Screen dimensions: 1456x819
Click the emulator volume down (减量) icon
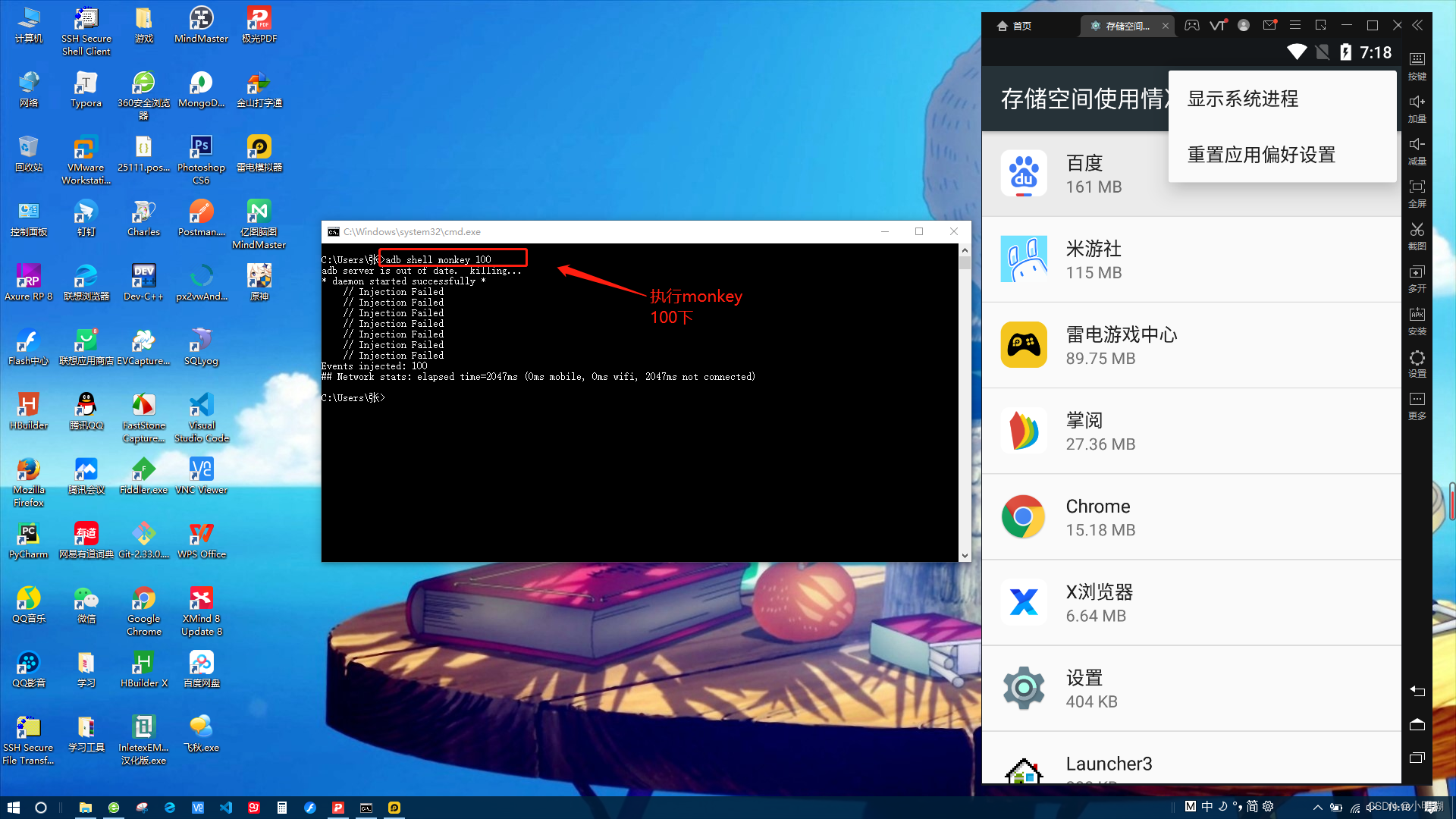1417,145
